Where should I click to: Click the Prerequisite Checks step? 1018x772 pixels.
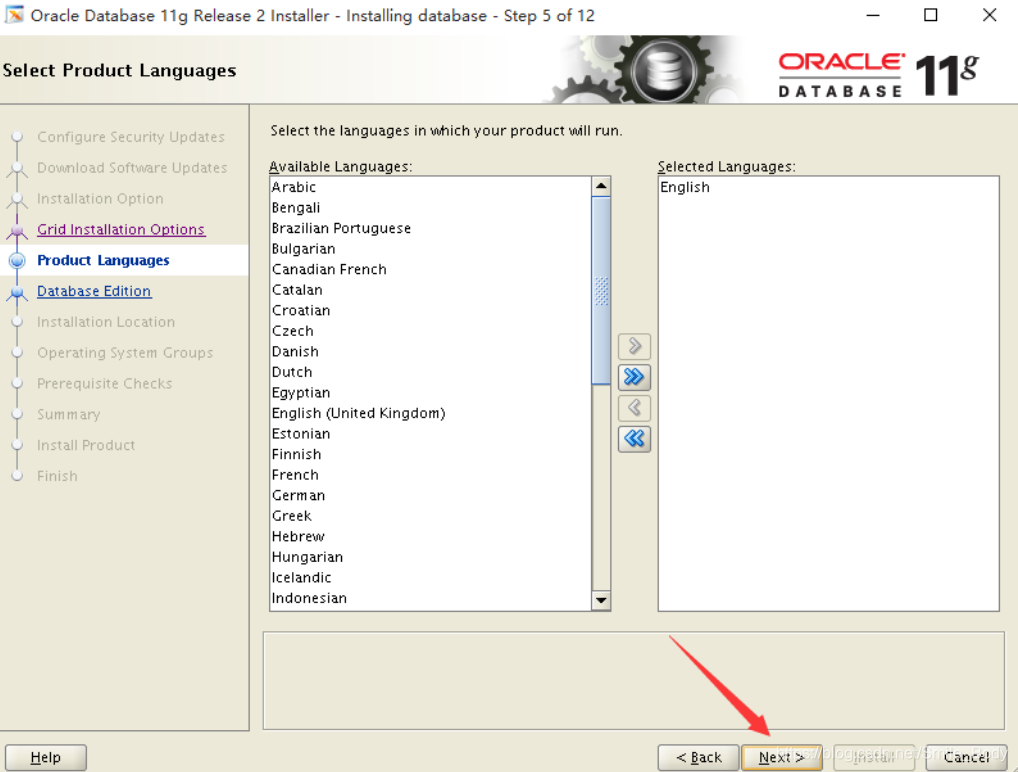[105, 384]
